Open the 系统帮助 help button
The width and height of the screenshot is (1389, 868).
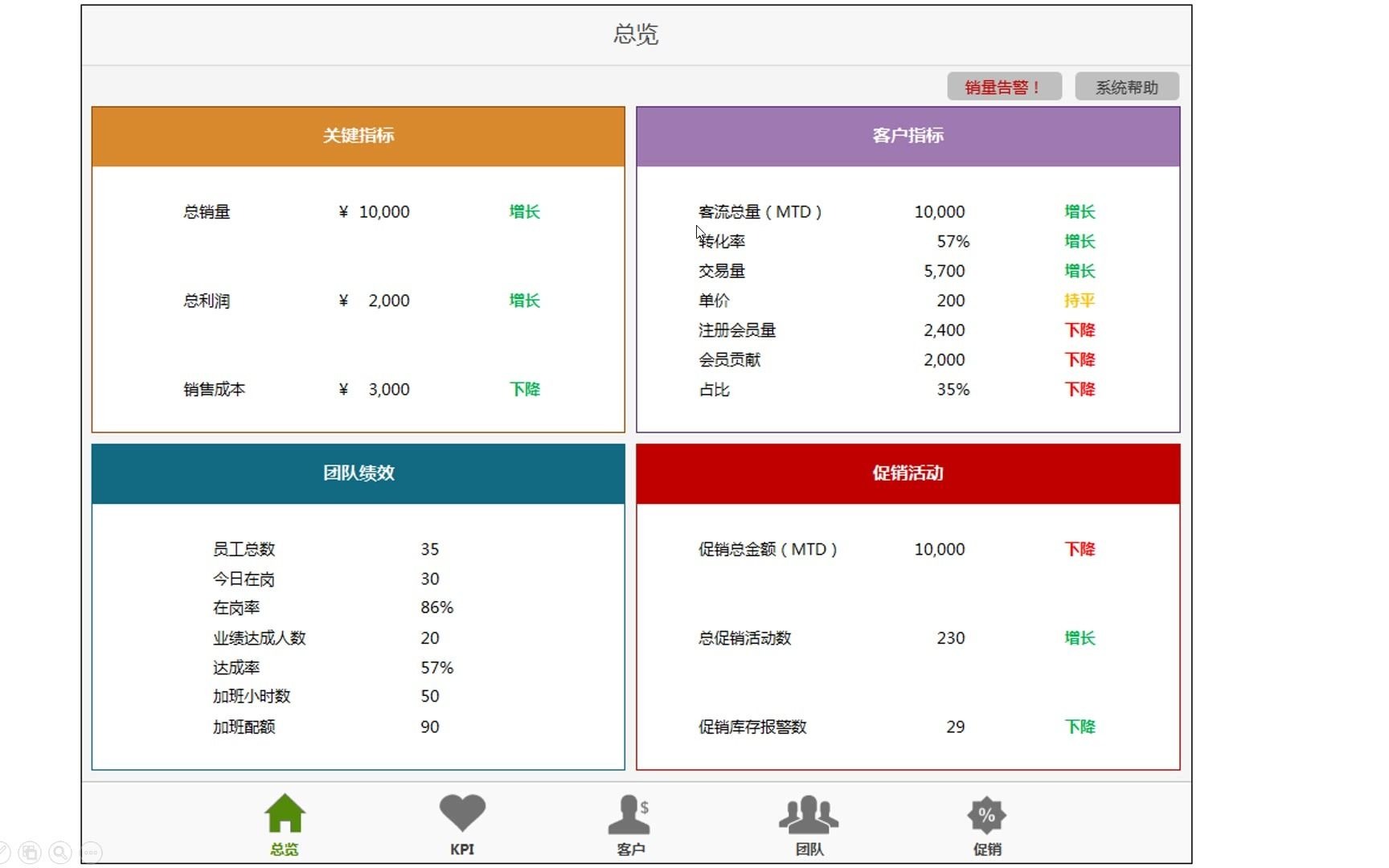point(1127,87)
